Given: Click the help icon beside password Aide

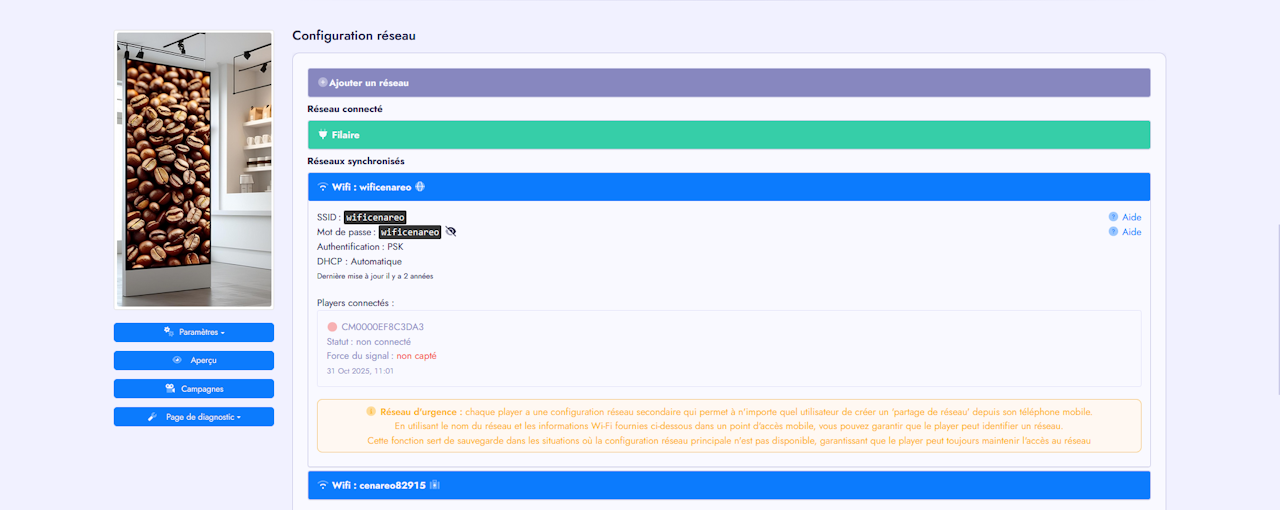Looking at the screenshot, I should (1113, 232).
